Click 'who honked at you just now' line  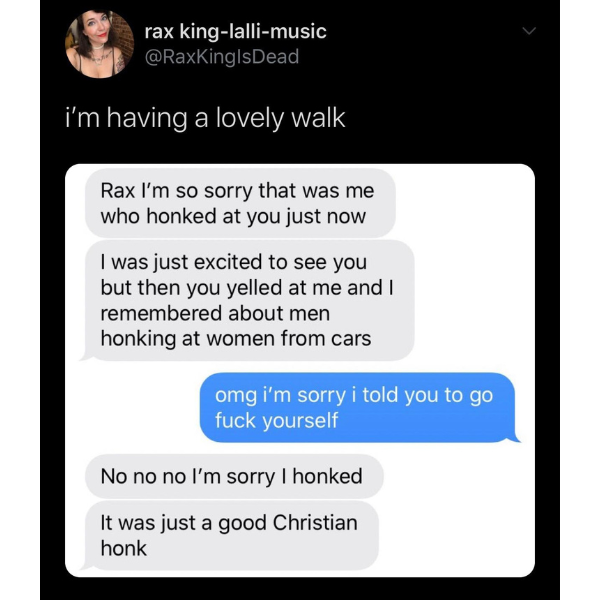coord(233,216)
